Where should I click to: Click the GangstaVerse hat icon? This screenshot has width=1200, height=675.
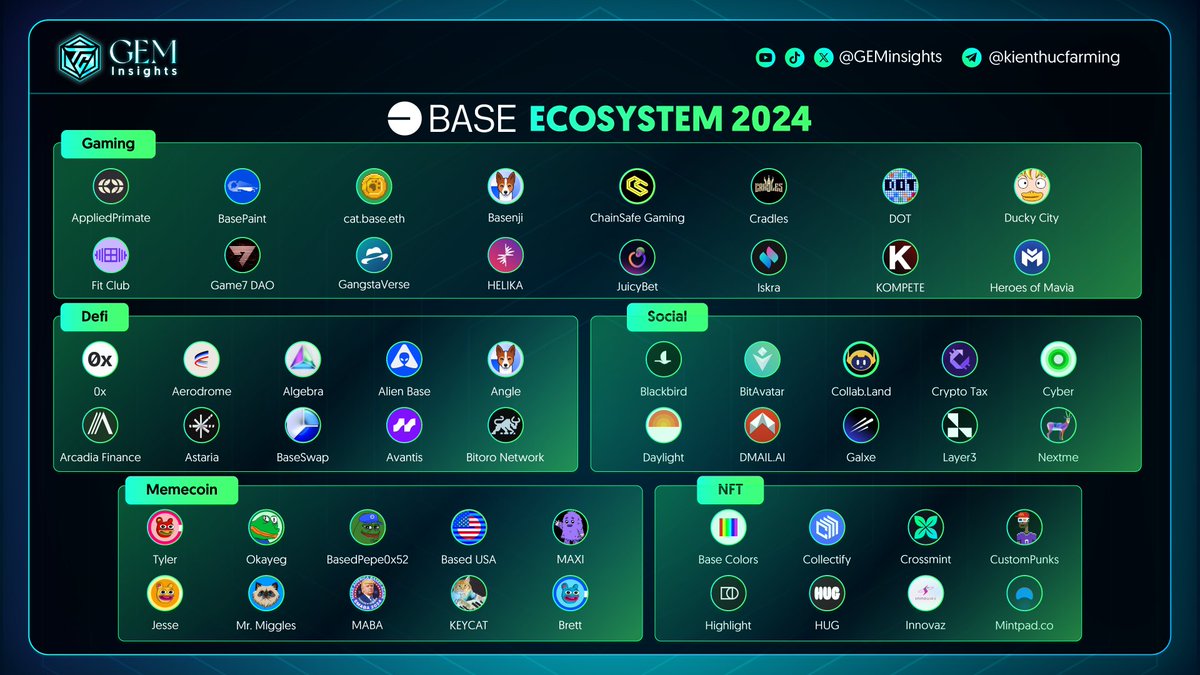click(x=374, y=255)
